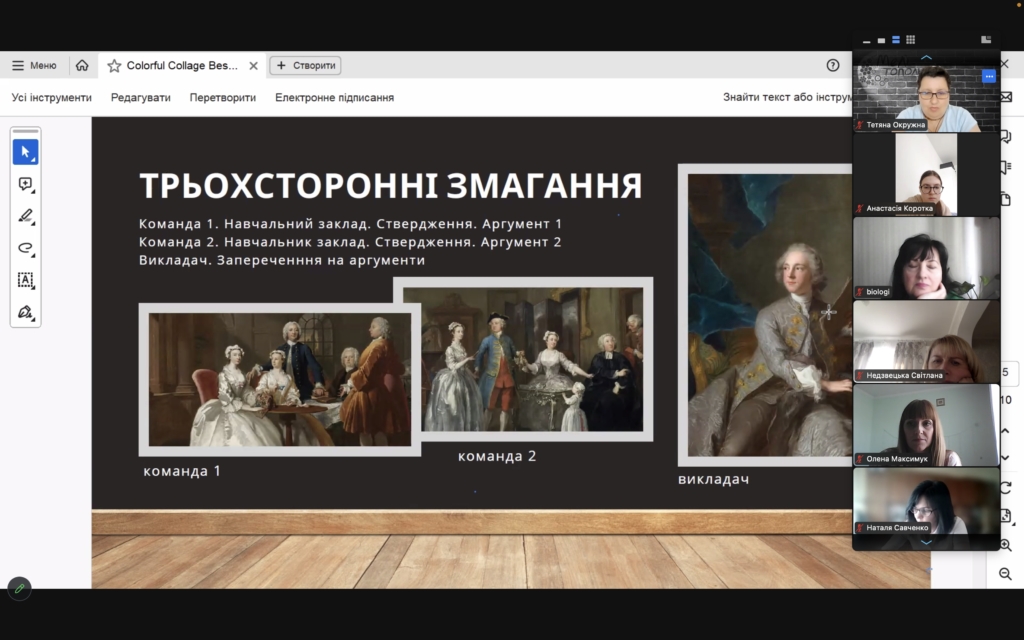Minimize Zoom video panel to thin bar
The image size is (1024, 640).
867,40
